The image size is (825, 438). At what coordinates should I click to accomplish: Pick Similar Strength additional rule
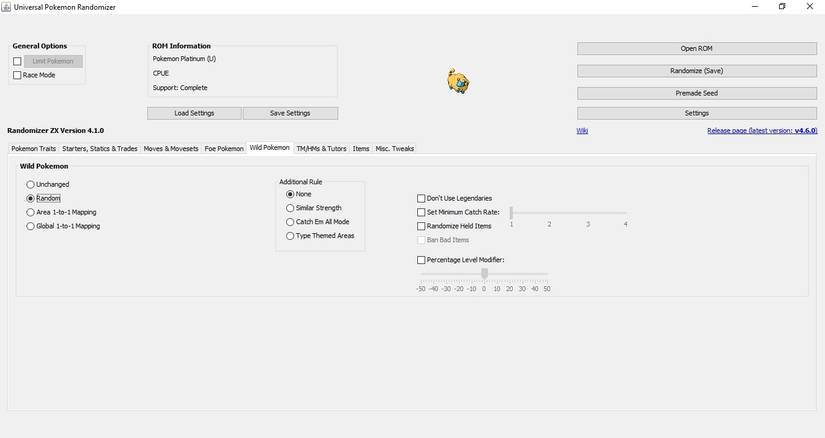coord(290,208)
